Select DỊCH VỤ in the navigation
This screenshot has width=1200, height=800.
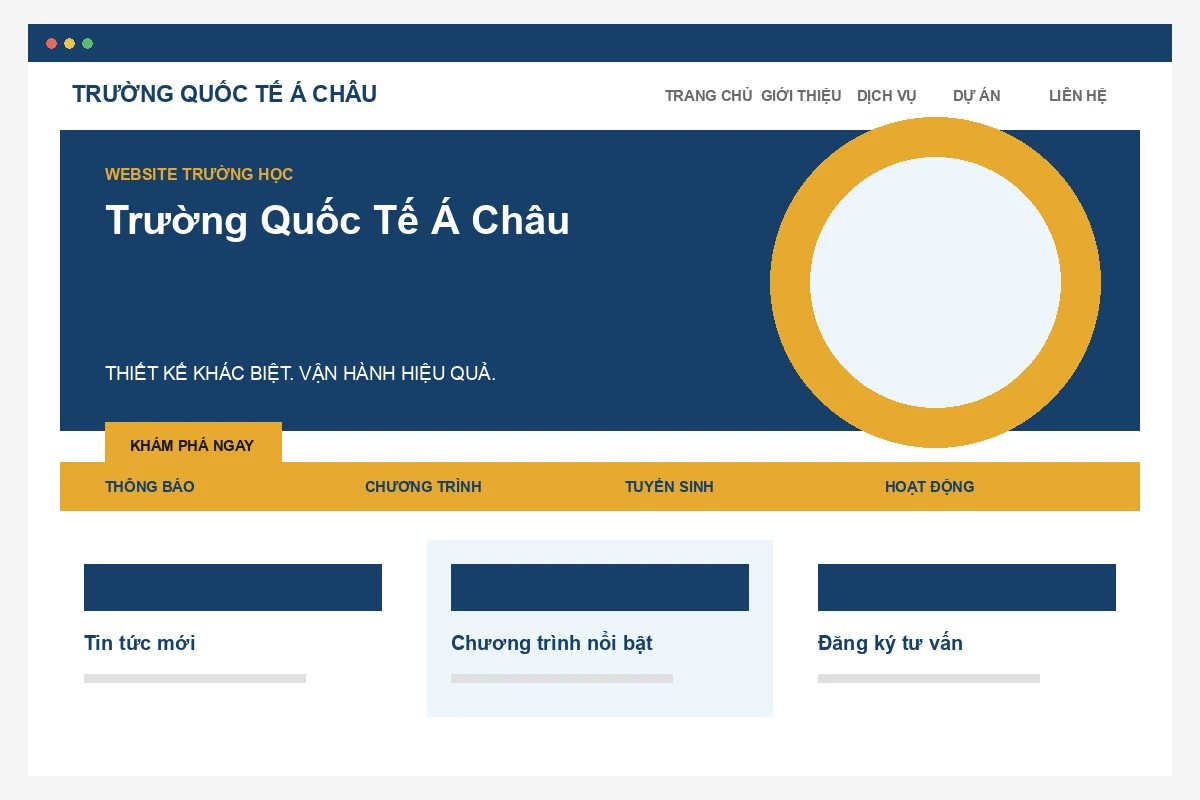886,96
